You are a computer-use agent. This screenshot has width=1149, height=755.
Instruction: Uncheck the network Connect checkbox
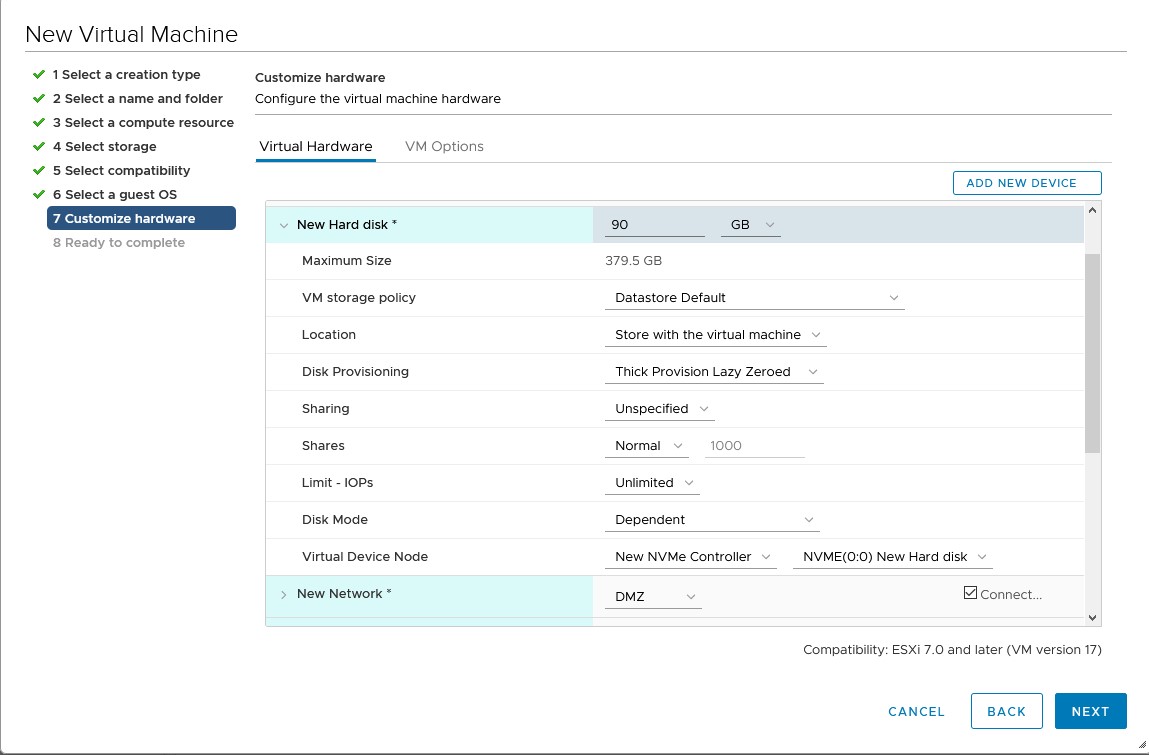tap(970, 591)
